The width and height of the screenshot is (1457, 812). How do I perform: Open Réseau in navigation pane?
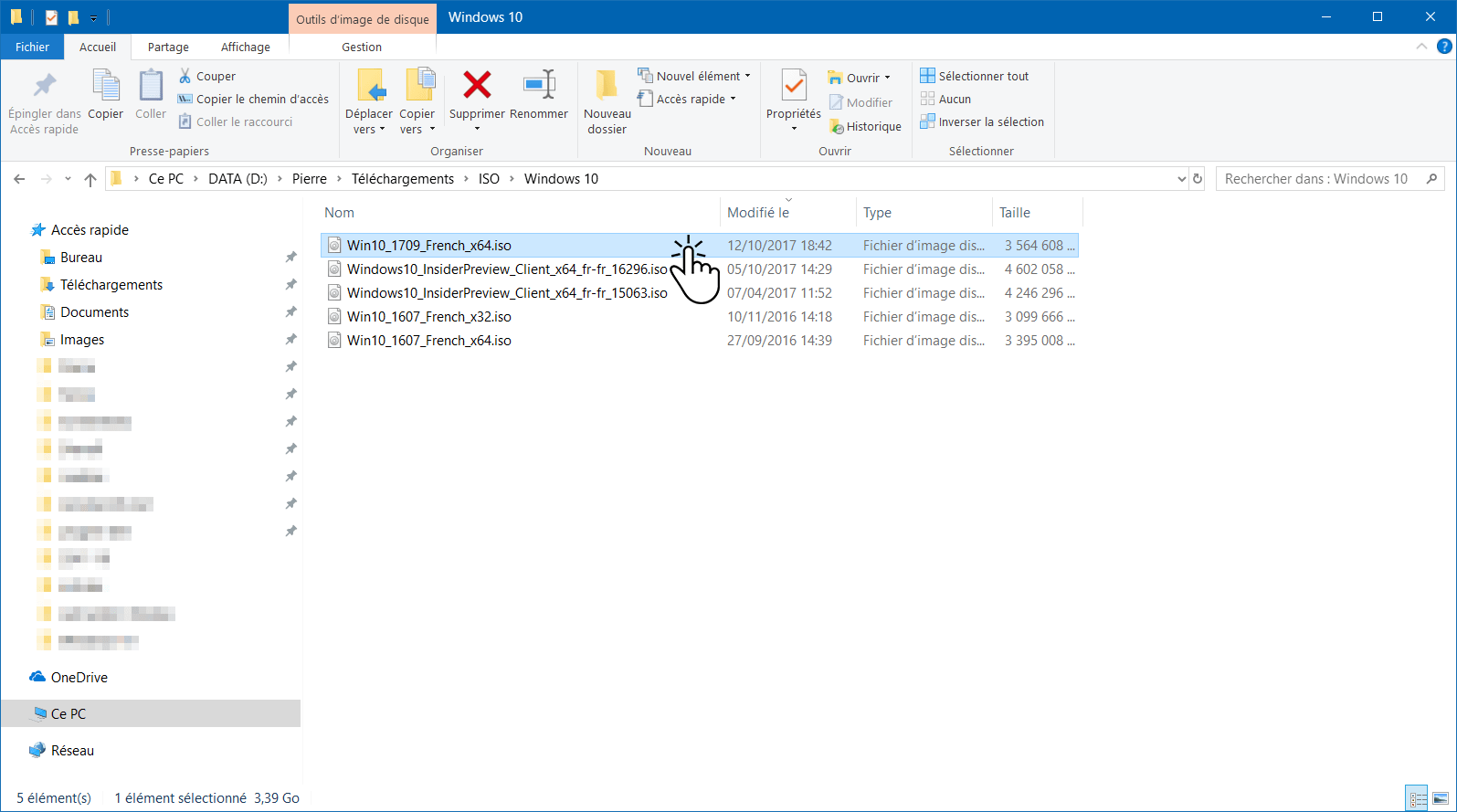pyautogui.click(x=72, y=751)
